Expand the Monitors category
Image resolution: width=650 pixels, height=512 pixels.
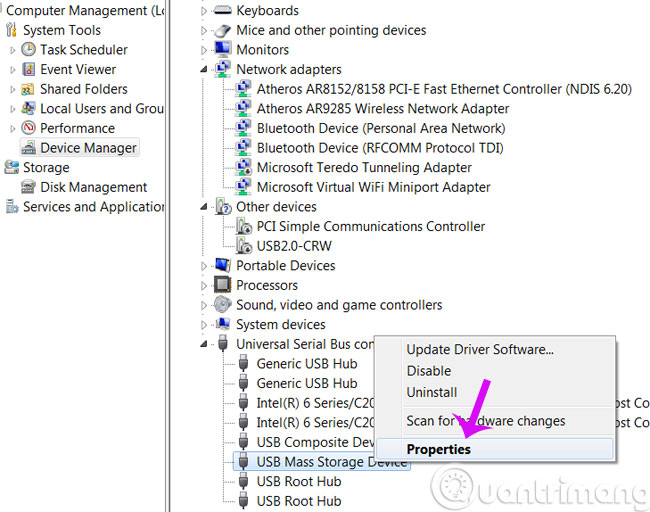(205, 50)
